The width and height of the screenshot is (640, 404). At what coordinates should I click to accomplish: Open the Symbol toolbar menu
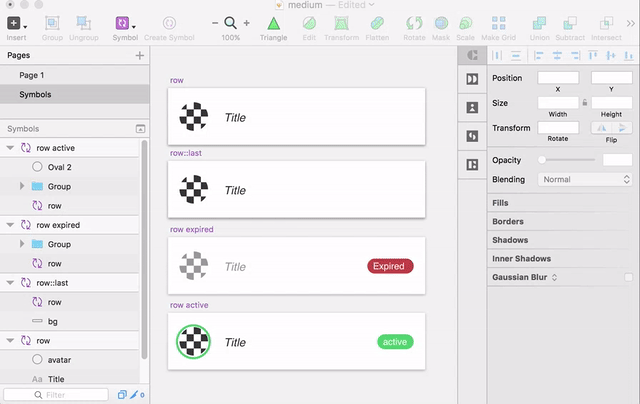[125, 24]
